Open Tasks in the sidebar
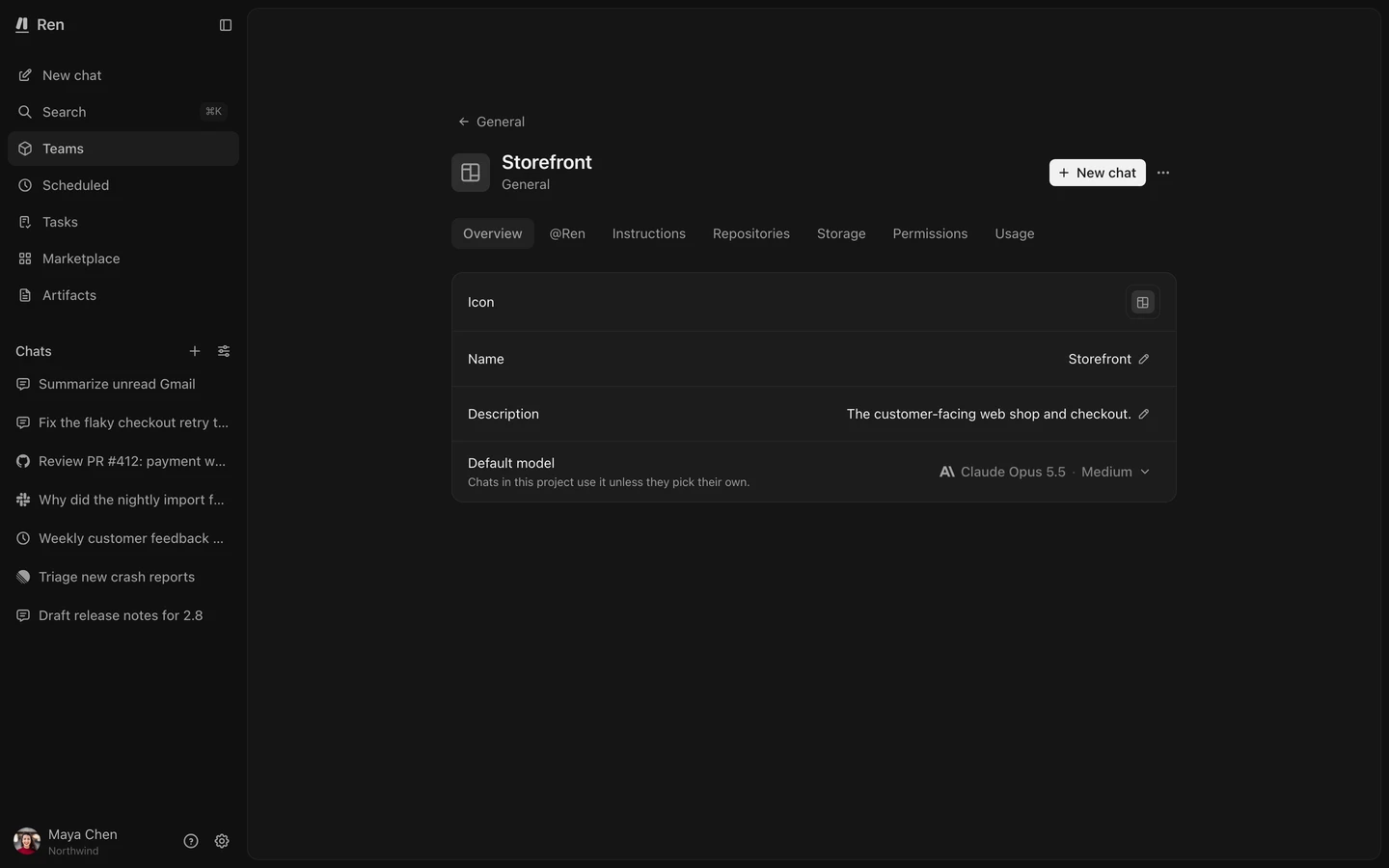 tap(123, 222)
